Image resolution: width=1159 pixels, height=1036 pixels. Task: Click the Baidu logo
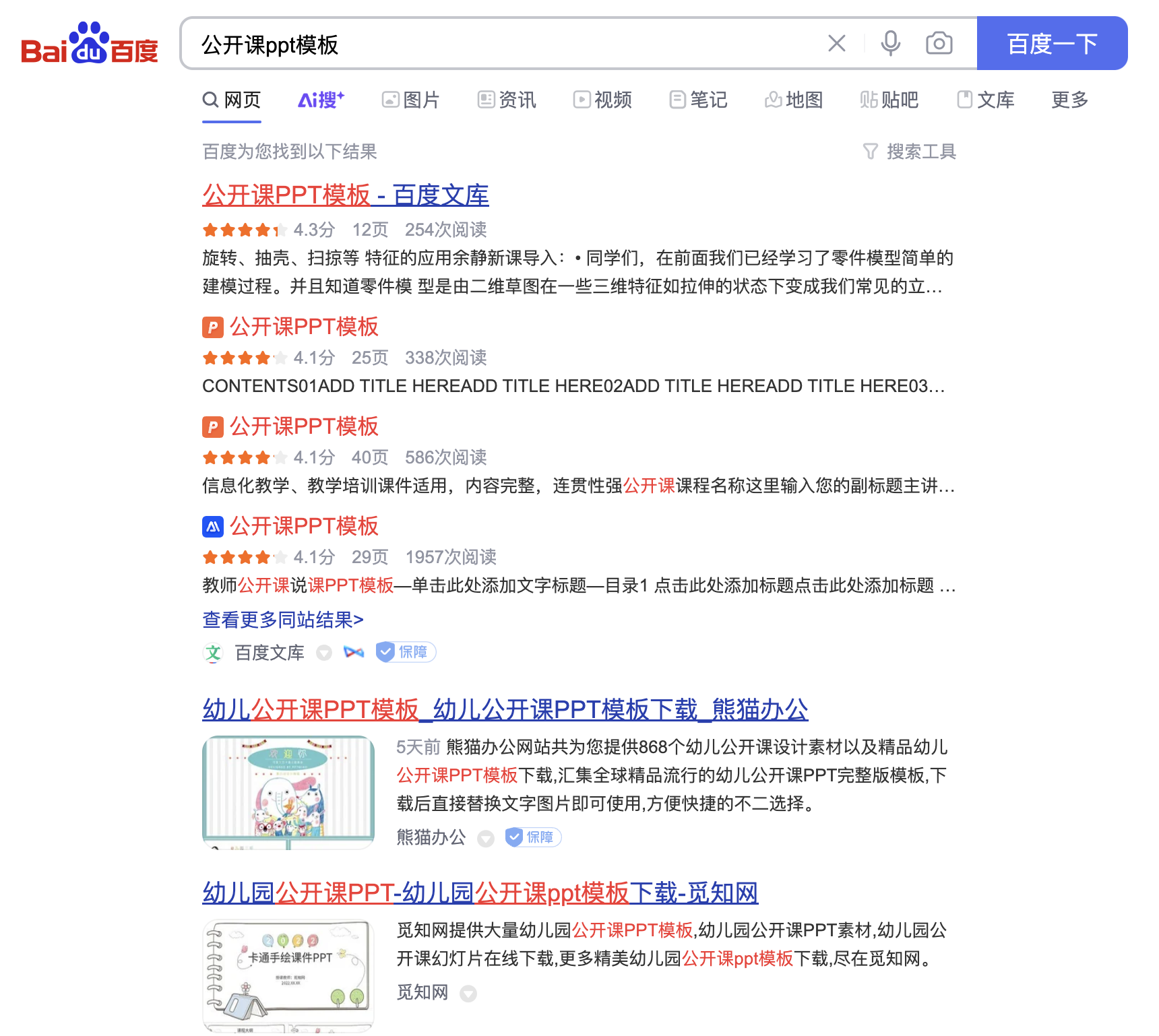click(x=89, y=43)
